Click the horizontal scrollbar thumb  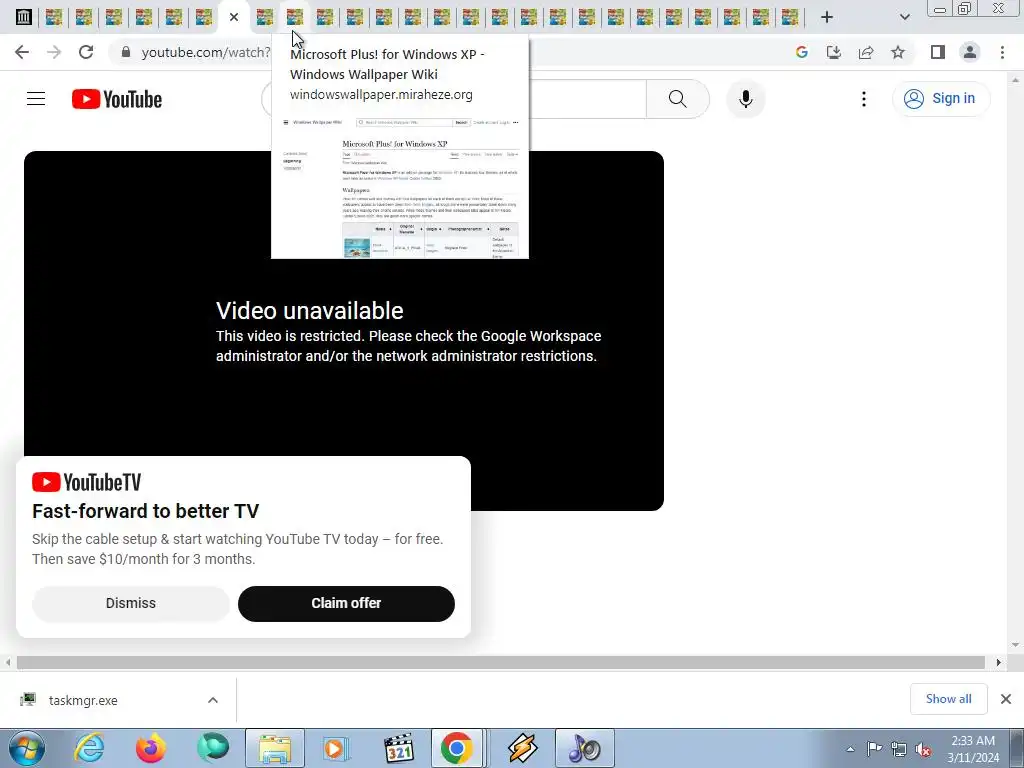click(500, 662)
